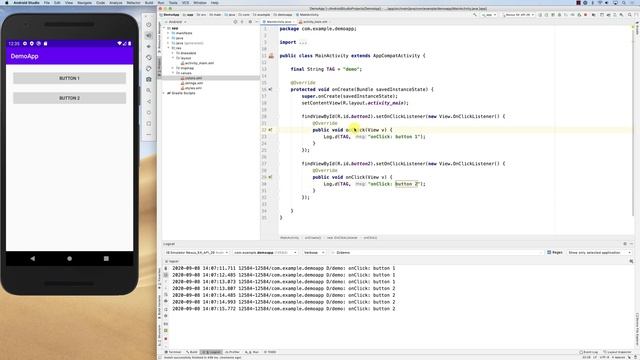Open the app run configuration dropdown
Image resolution: width=640 pixels, height=360 pixels.
pyautogui.click(x=488, y=15)
